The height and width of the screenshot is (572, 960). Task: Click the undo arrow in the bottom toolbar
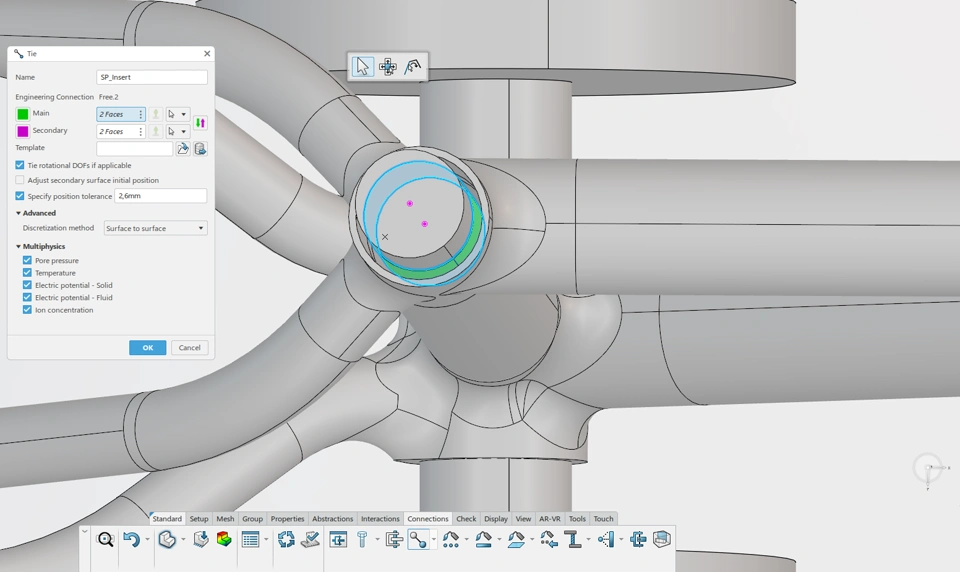coord(130,540)
